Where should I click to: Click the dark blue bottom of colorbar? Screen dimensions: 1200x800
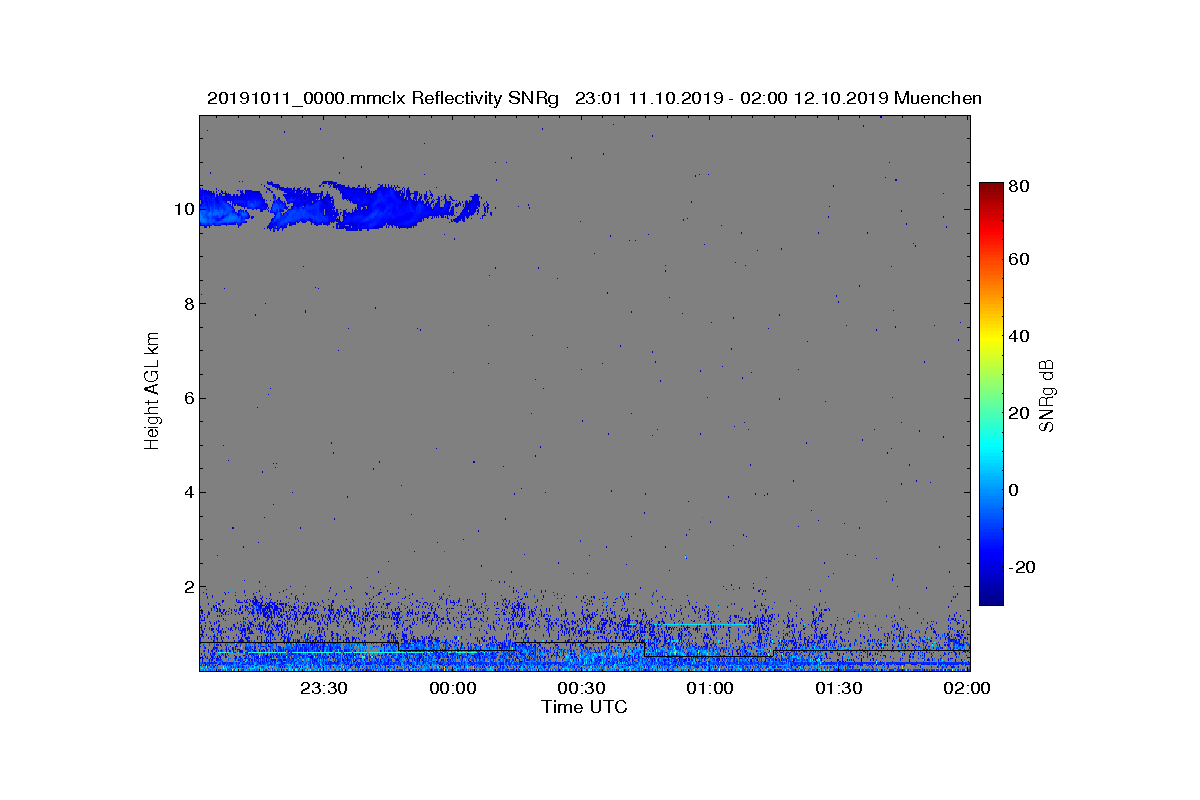coord(991,598)
